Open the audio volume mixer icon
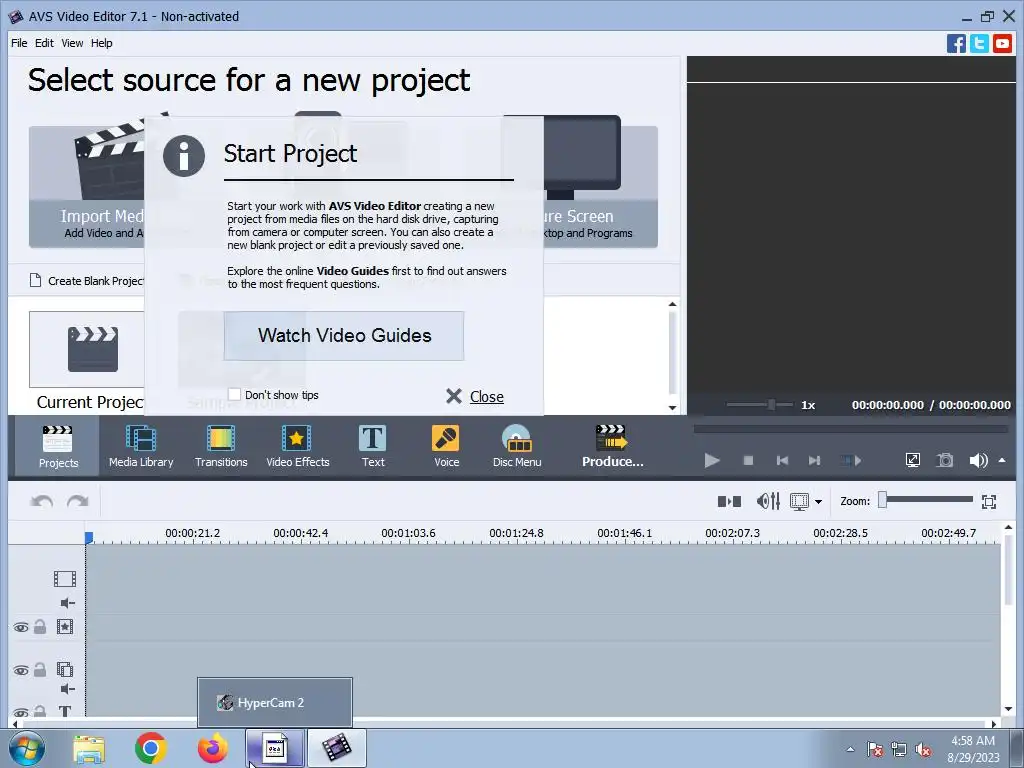Screen dimensions: 1024x768 768,502
